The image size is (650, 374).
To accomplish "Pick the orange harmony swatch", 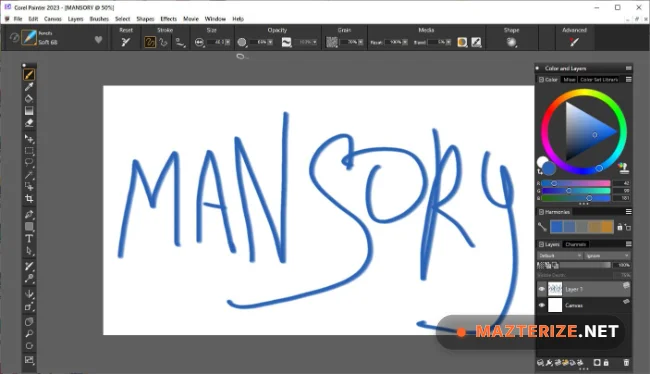I will (607, 227).
